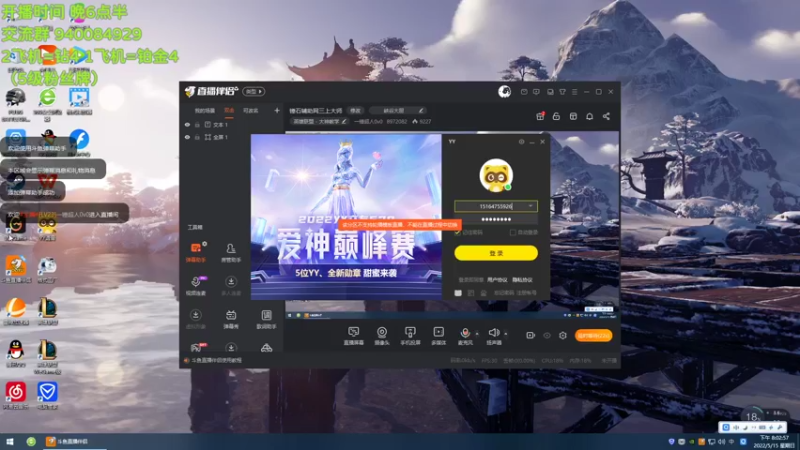
Task: Add a 摄像头 camera source
Action: pyautogui.click(x=382, y=336)
